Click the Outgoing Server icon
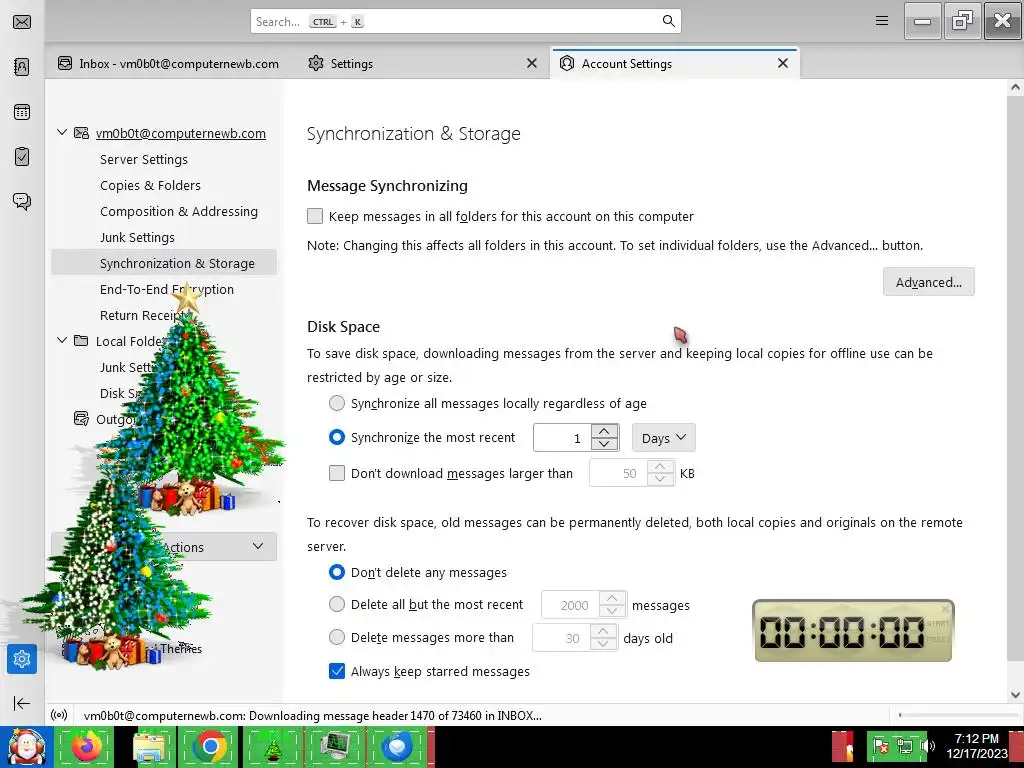This screenshot has width=1024, height=768. (x=81, y=419)
